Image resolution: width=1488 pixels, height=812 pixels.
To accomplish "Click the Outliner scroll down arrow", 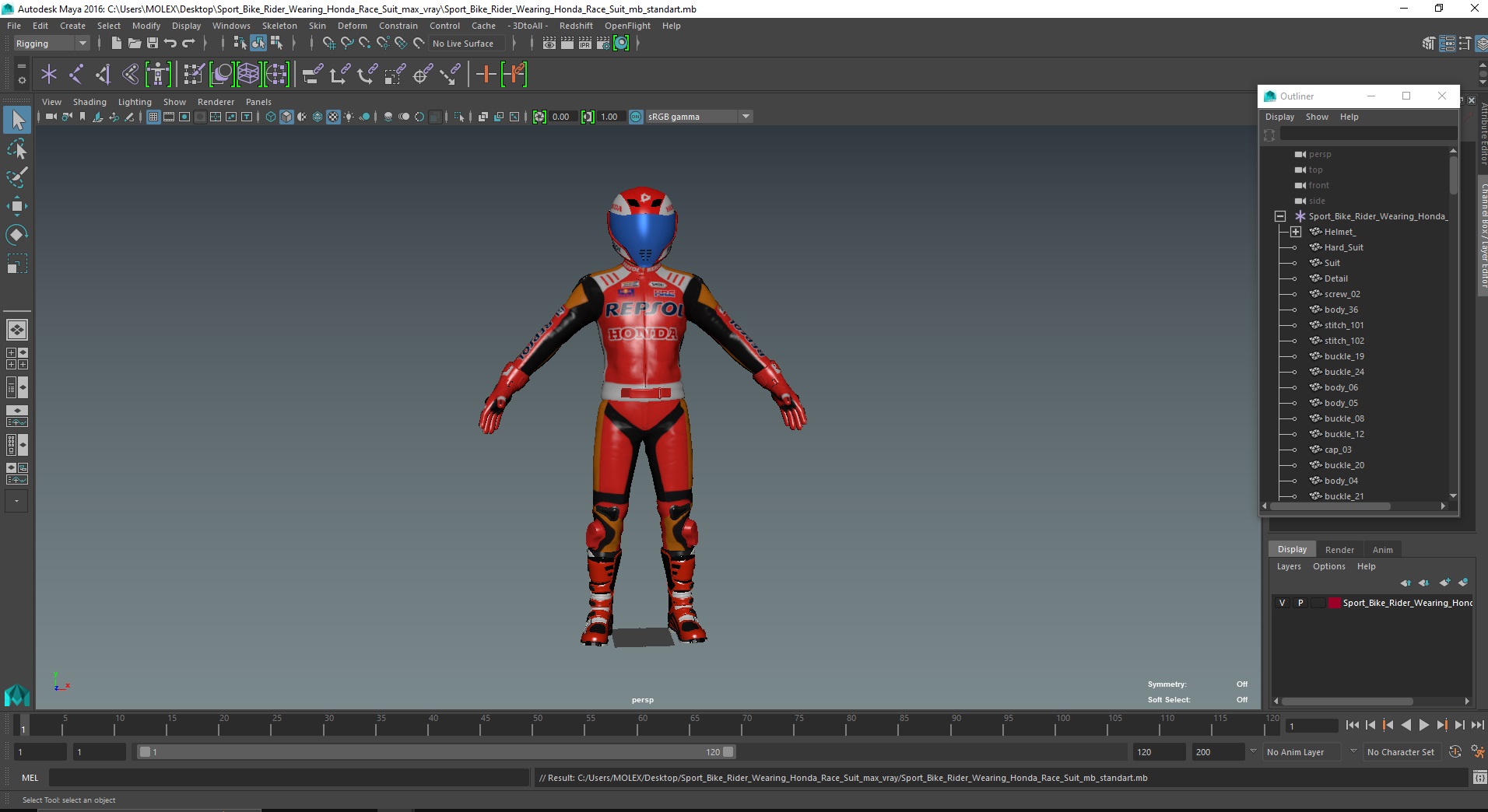I will (x=1453, y=495).
